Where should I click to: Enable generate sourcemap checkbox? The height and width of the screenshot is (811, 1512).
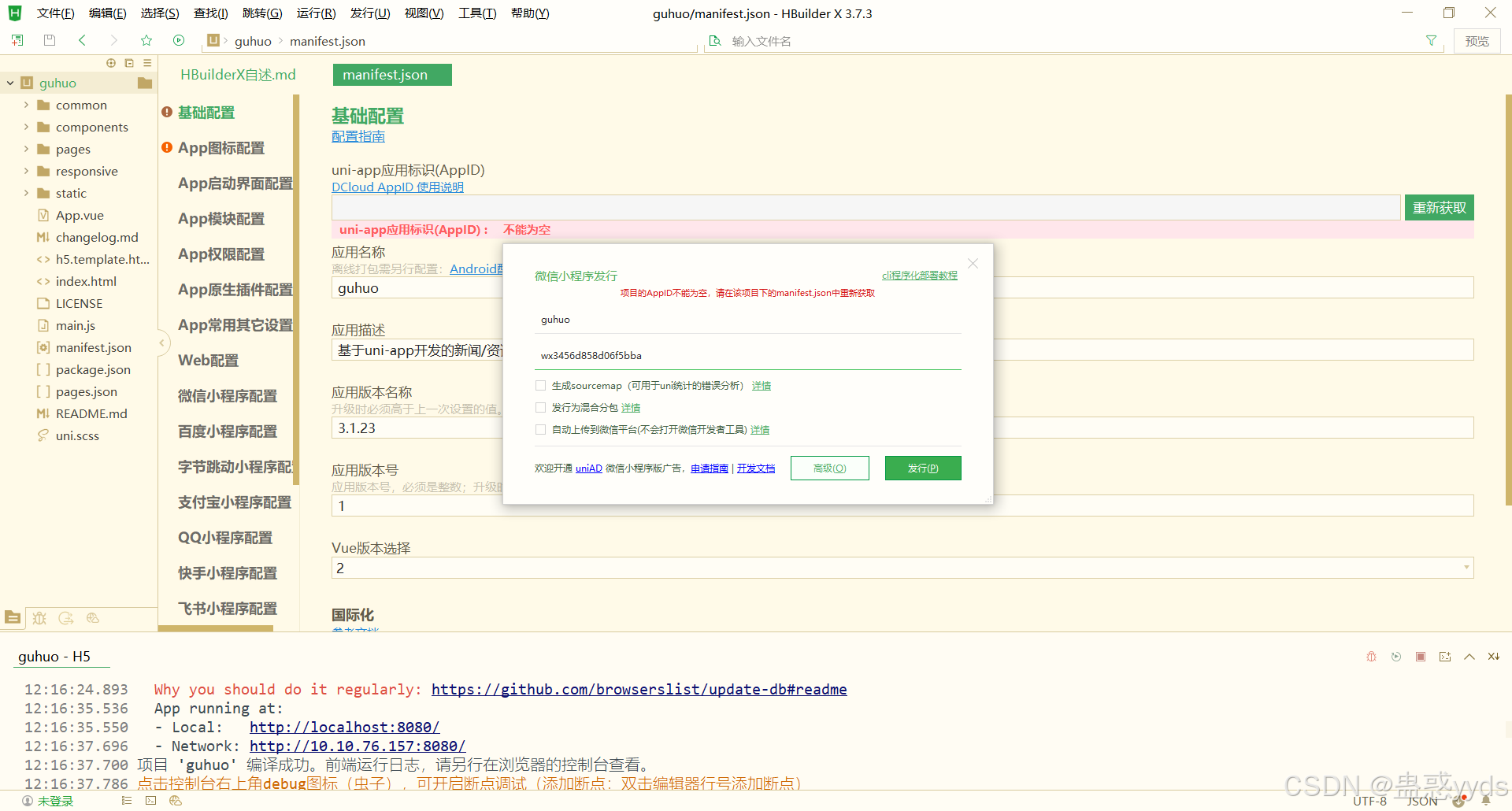[540, 385]
